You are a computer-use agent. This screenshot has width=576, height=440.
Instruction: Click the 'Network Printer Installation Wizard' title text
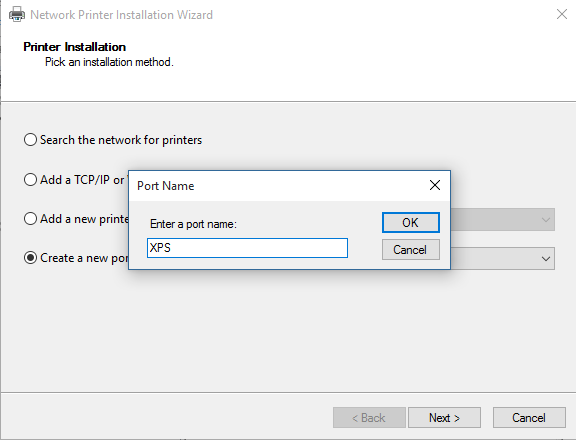[x=121, y=15]
